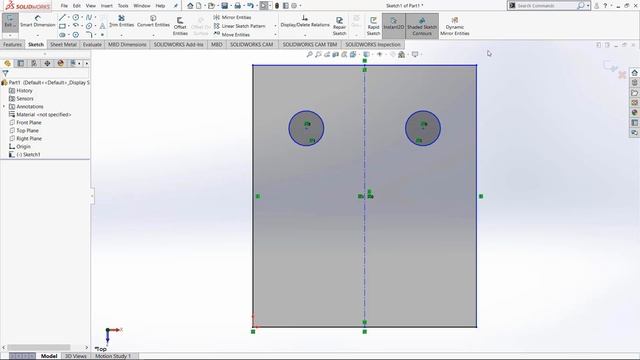Viewport: 640px width, 360px height.
Task: Click the Repair Sketch tool
Action: [339, 27]
